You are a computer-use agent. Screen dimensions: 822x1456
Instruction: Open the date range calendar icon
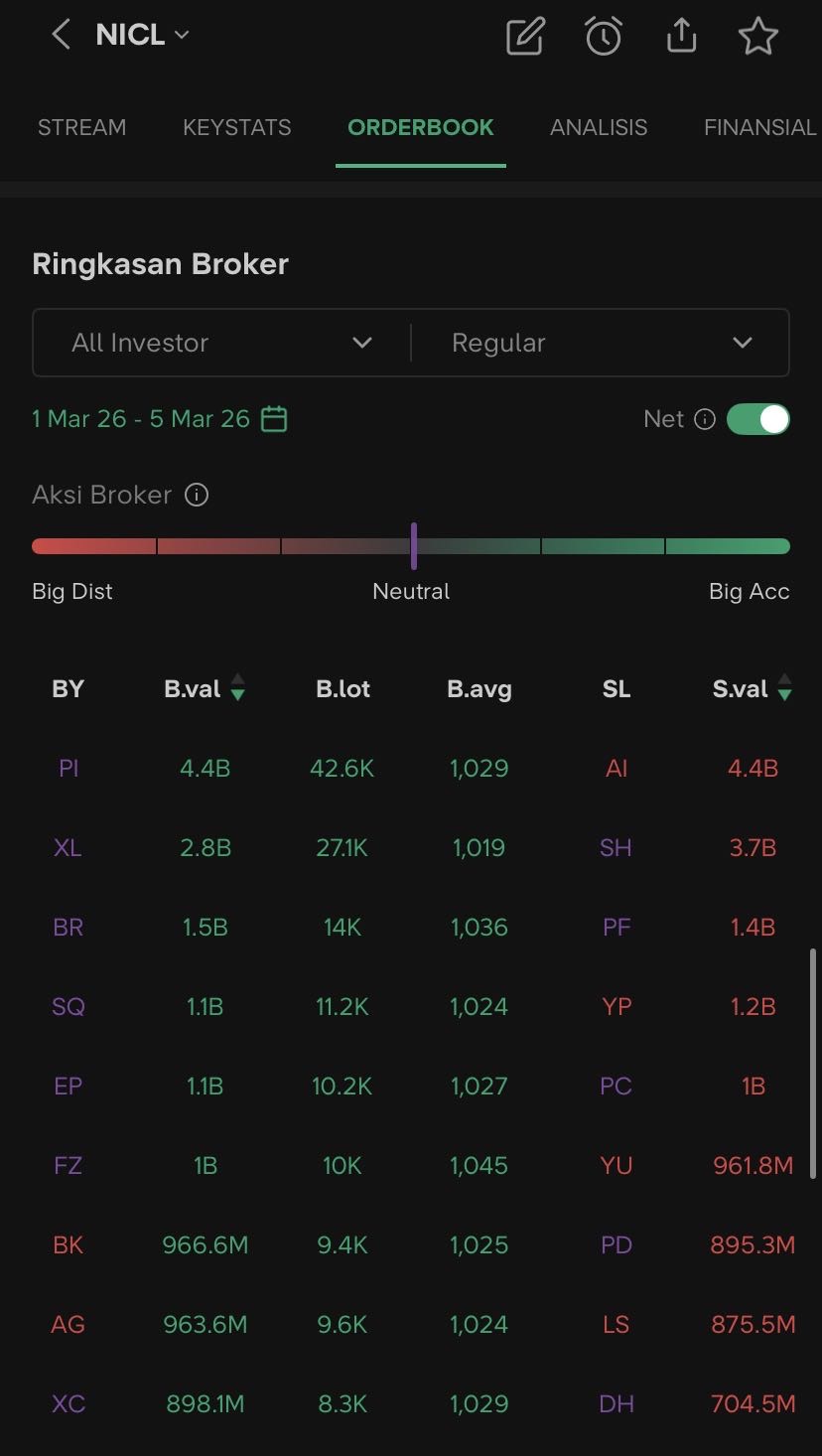click(x=274, y=419)
